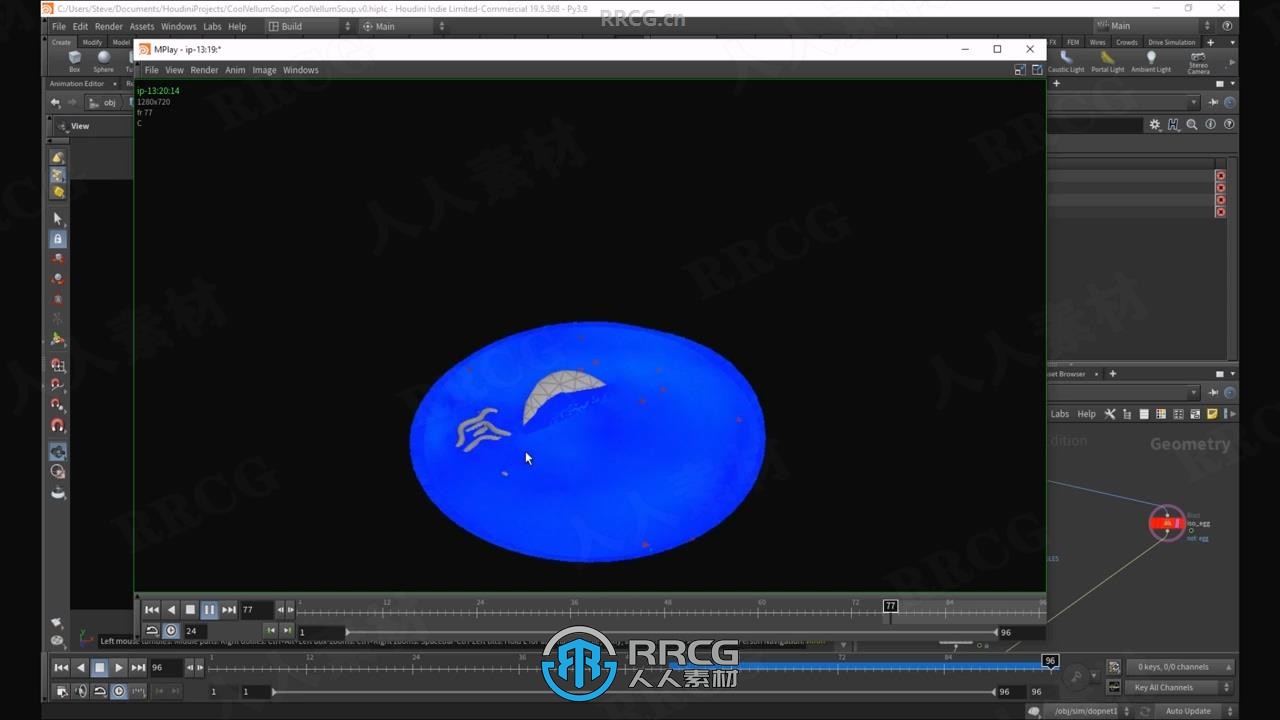This screenshot has height=720, width=1280.
Task: Open parameter path combo box arrow
Action: coord(1194,102)
